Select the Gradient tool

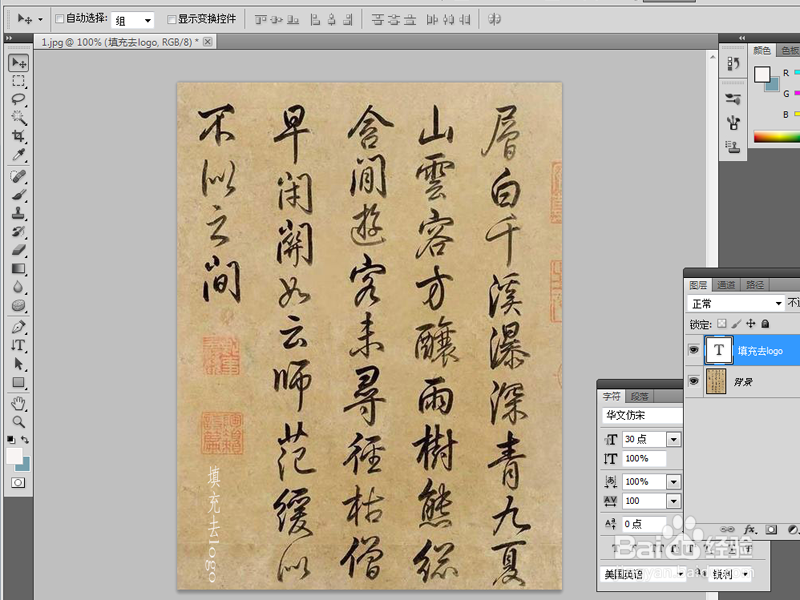(x=18, y=268)
